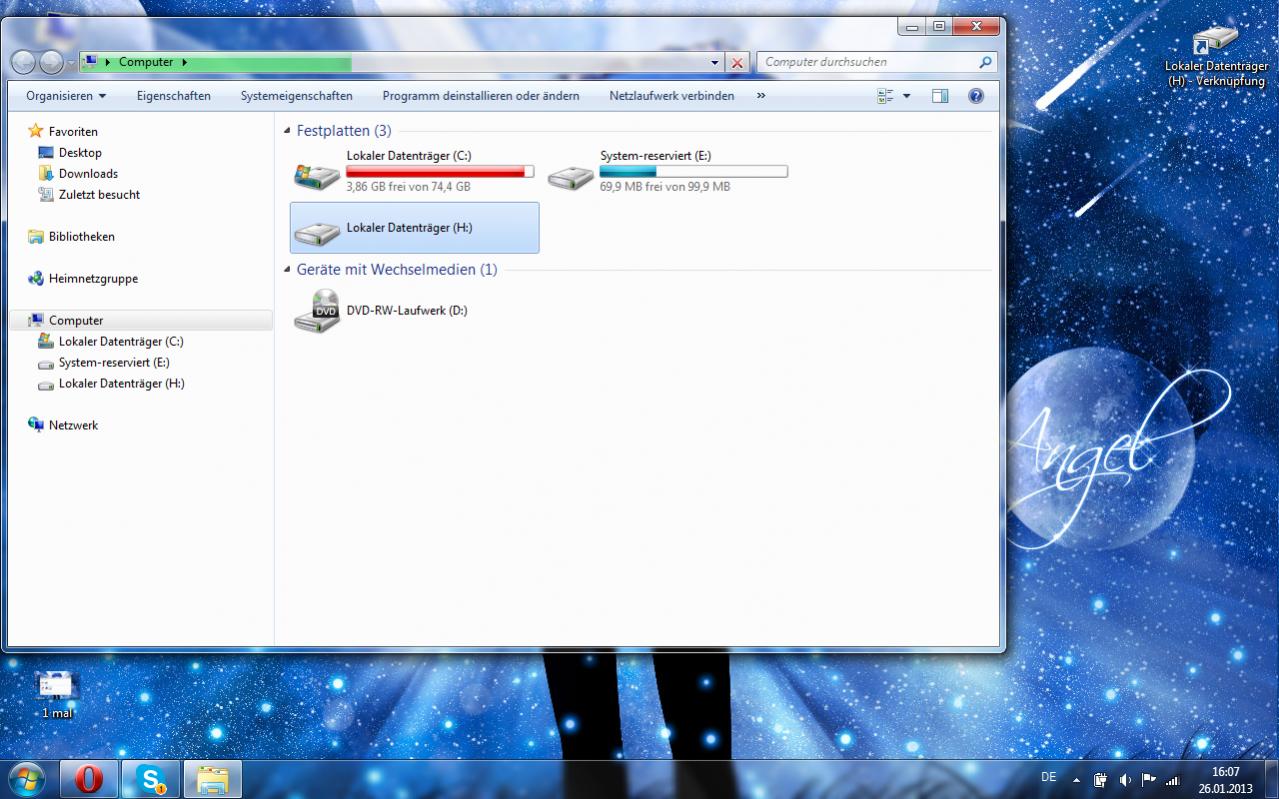1279x799 pixels.
Task: Open Desktop in the Favoriten list
Action: tap(80, 153)
